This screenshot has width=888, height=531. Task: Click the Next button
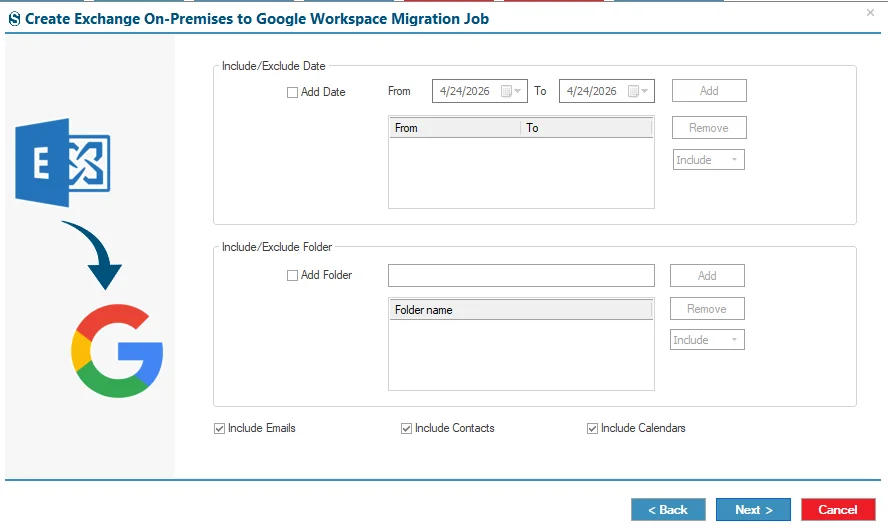(753, 509)
